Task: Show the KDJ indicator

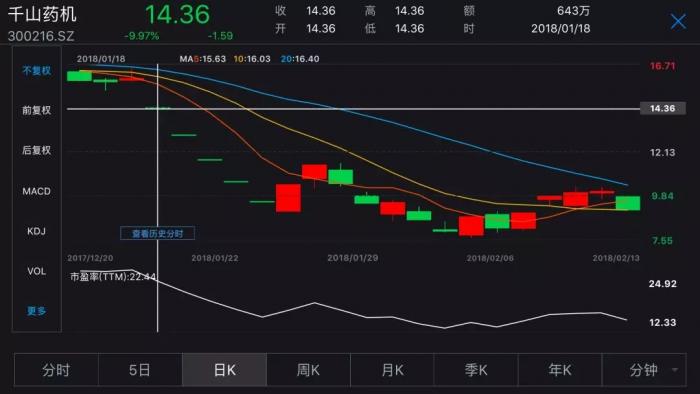Action: (x=37, y=231)
